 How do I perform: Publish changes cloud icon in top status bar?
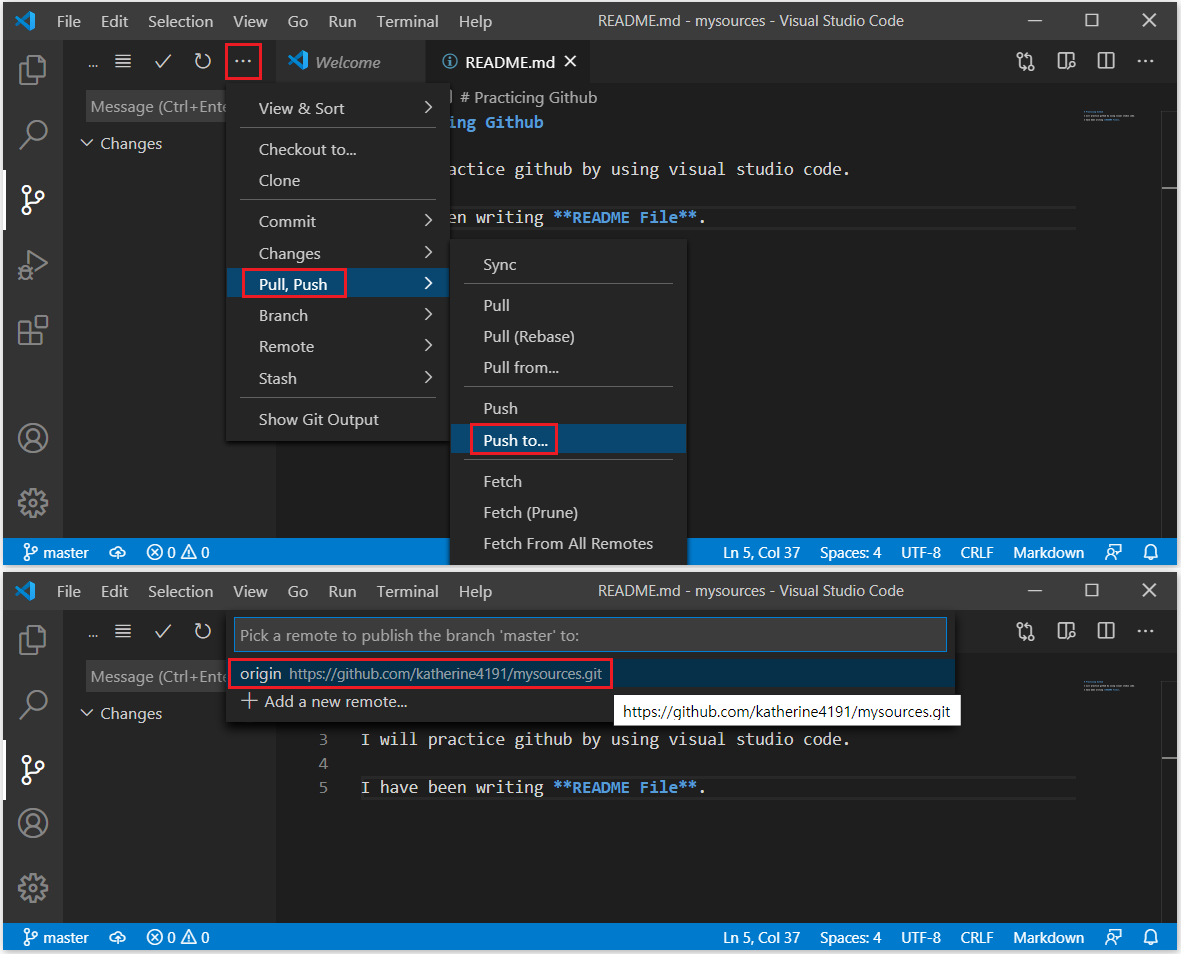[x=117, y=553]
